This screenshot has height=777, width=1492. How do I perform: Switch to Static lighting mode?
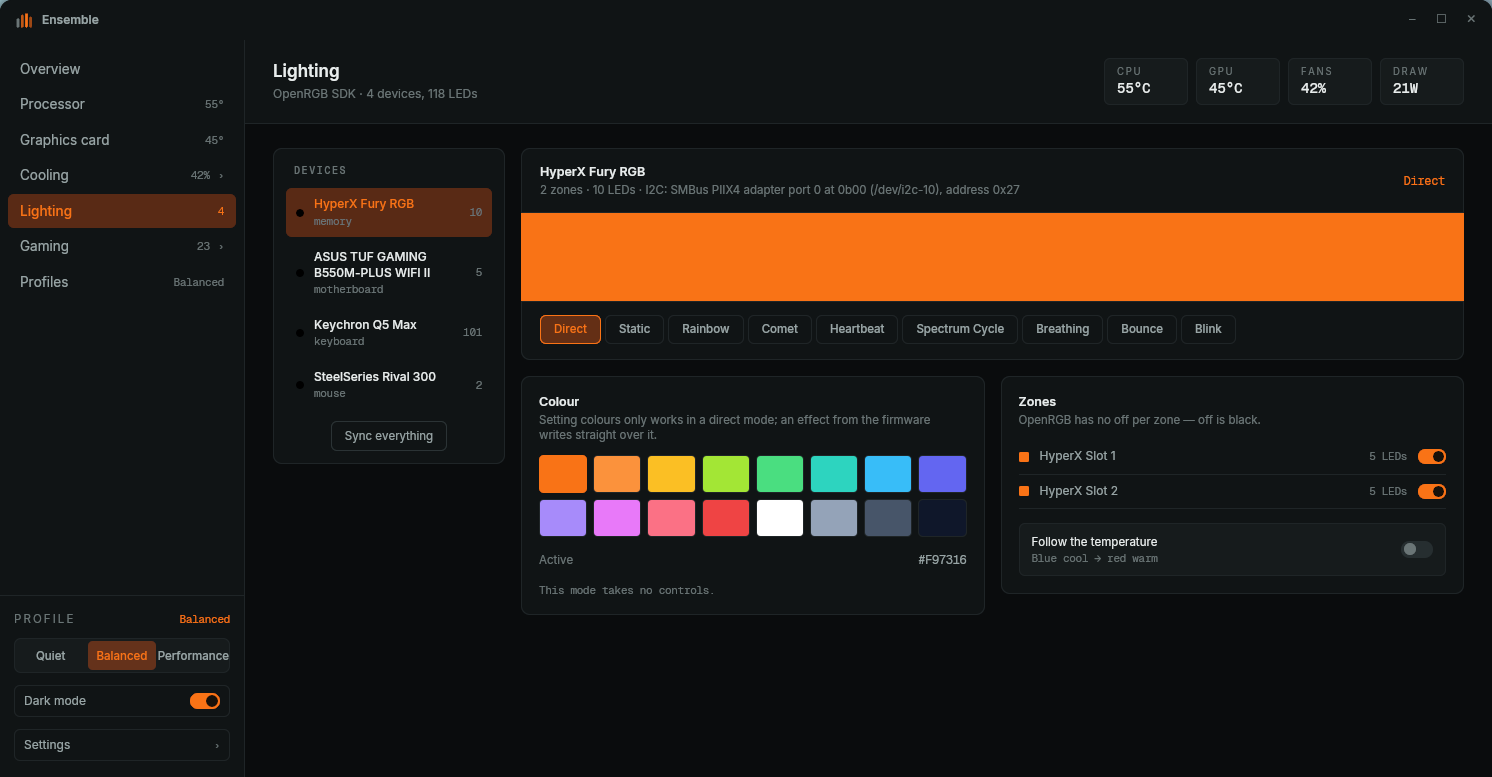[634, 329]
